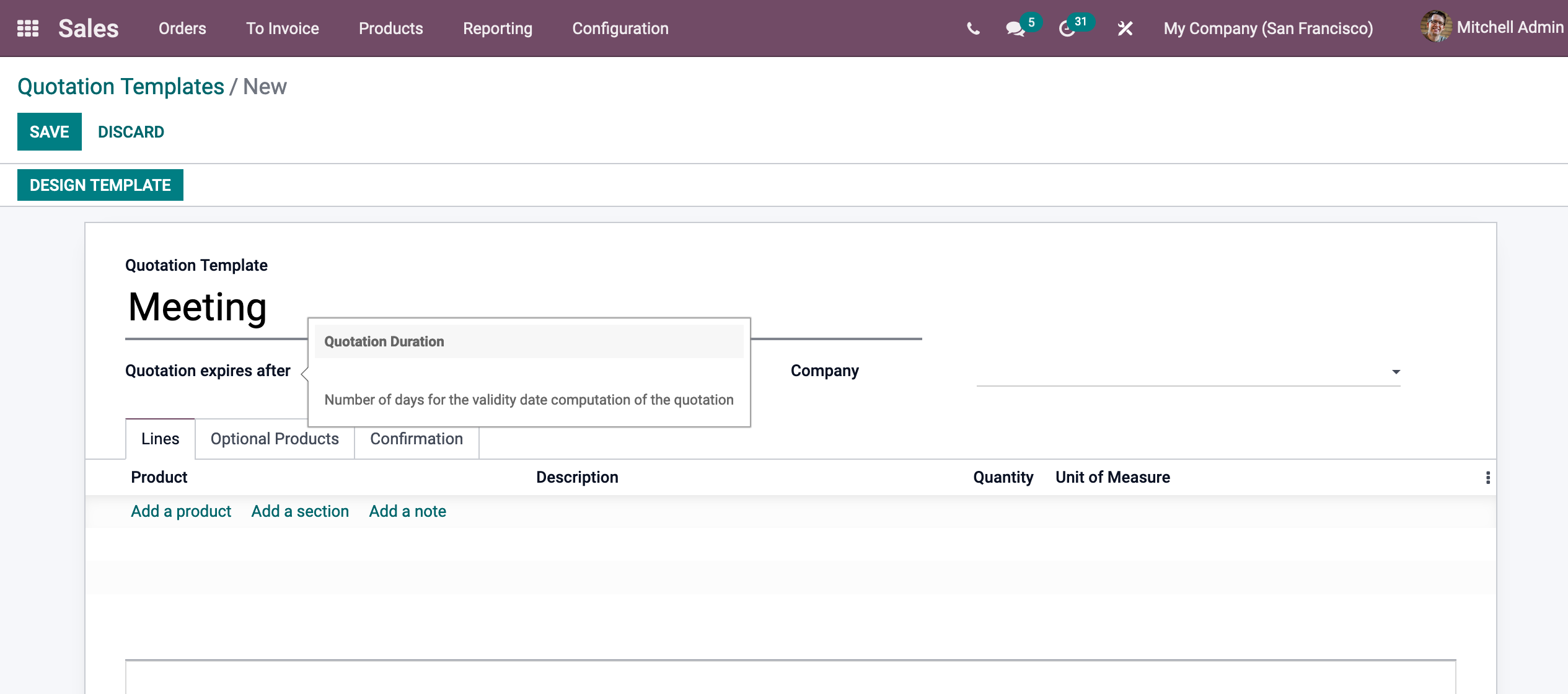This screenshot has height=694, width=1568.
Task: Click the Product column header
Action: 159,477
